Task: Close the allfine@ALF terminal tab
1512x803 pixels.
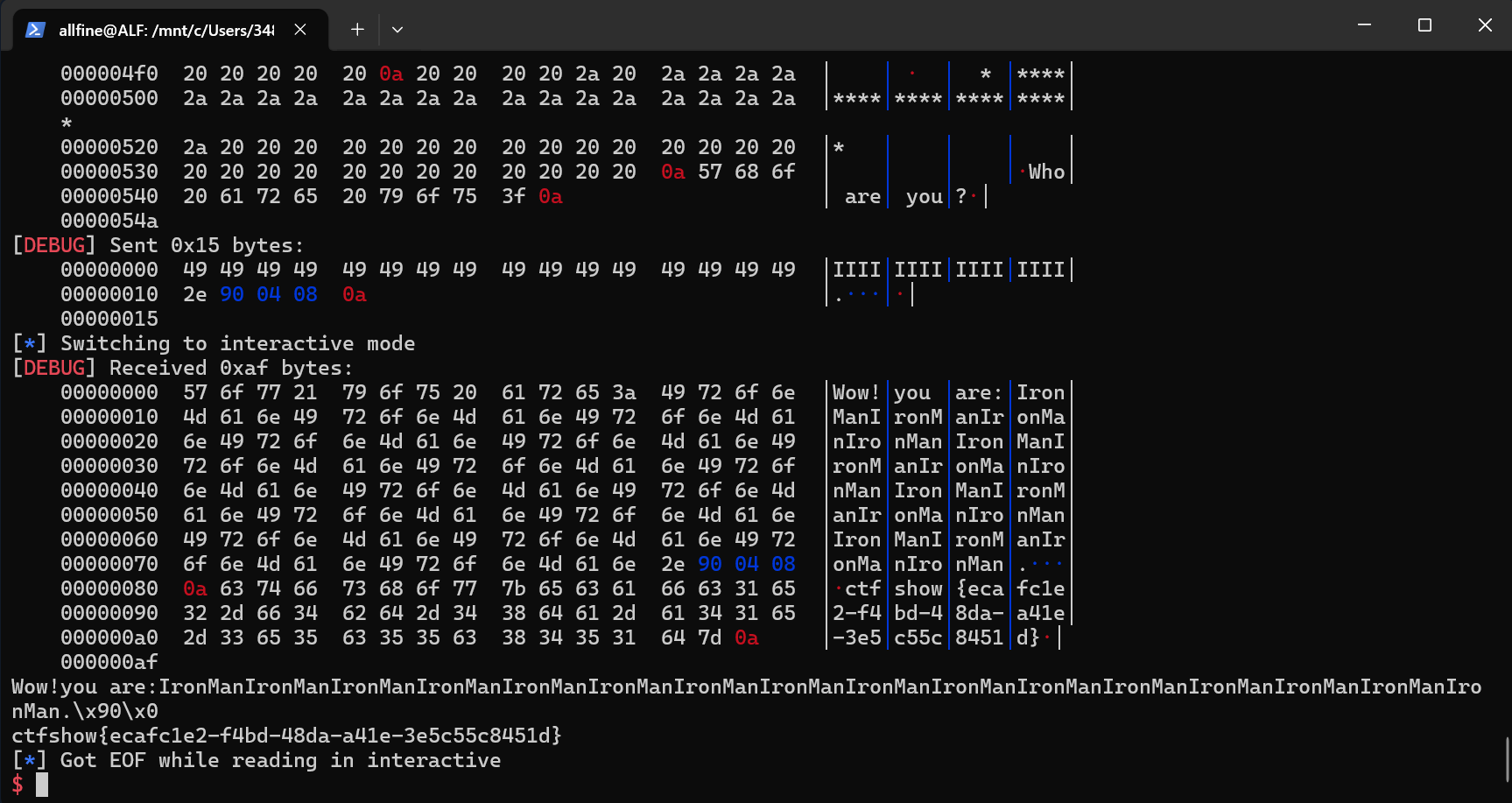Action: (300, 30)
